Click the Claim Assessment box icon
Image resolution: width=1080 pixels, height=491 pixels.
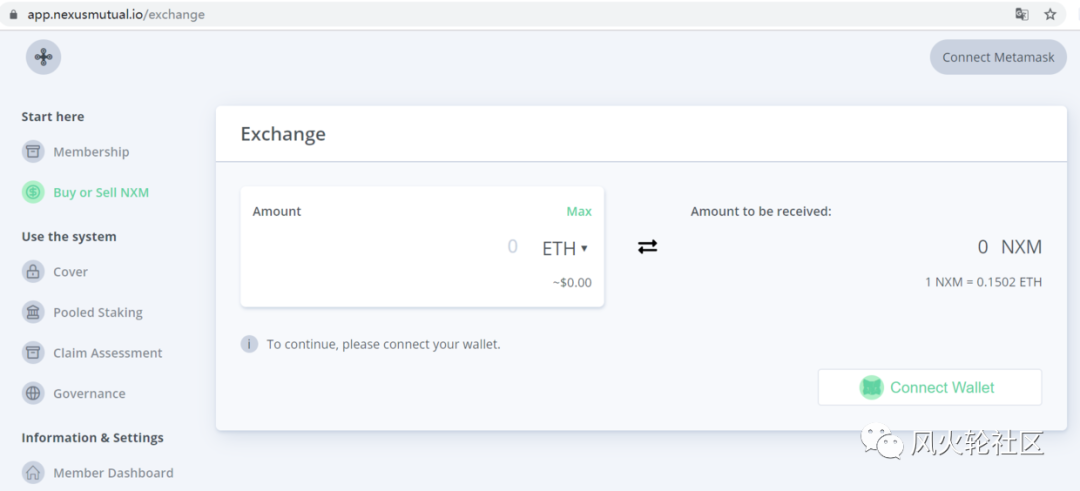(x=32, y=353)
